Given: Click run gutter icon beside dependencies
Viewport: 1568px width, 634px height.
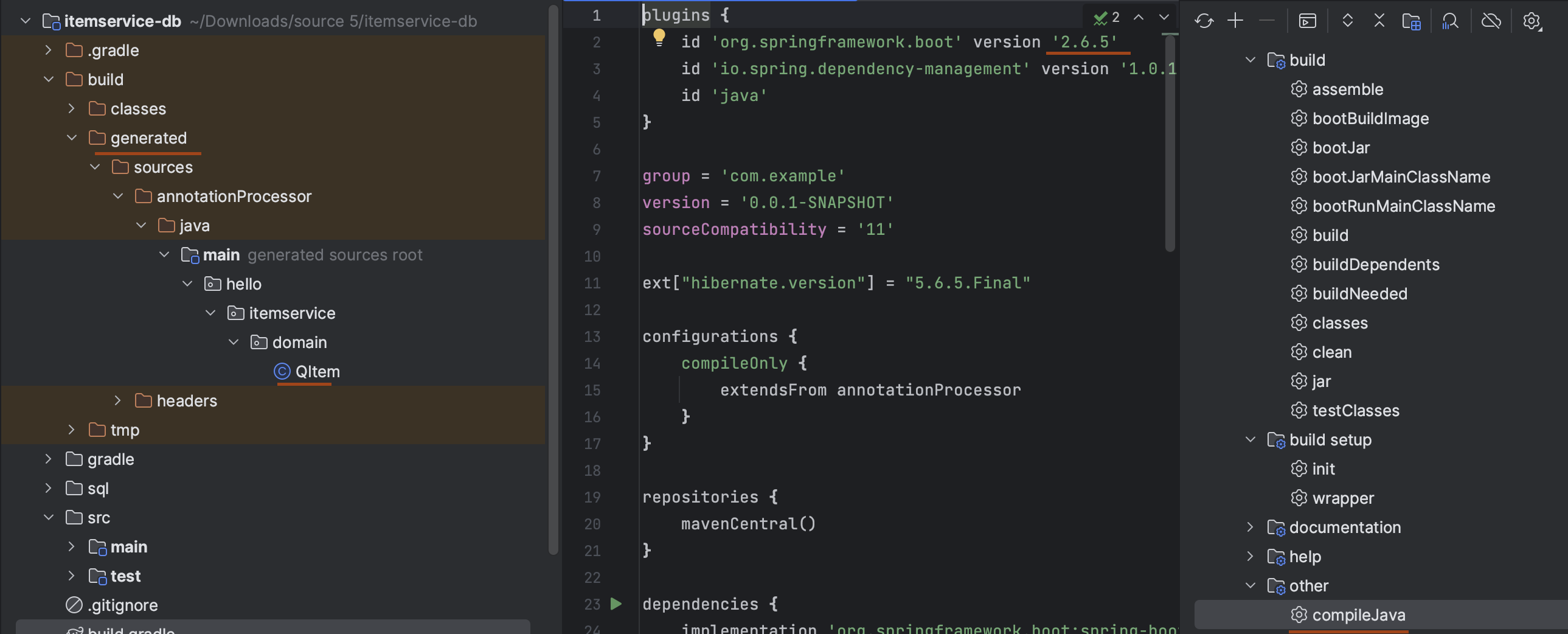Looking at the screenshot, I should [616, 604].
